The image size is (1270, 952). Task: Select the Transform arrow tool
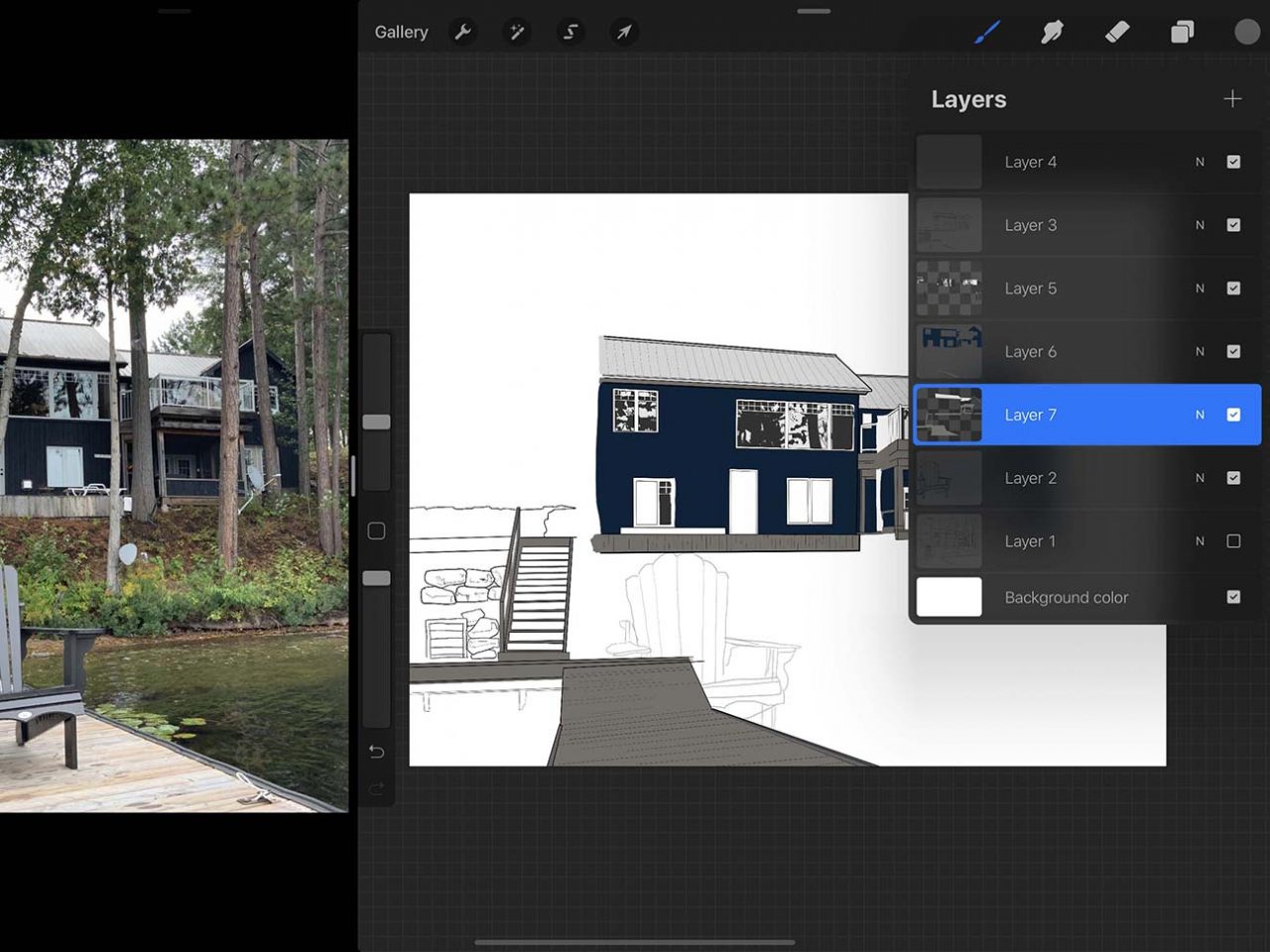click(623, 32)
